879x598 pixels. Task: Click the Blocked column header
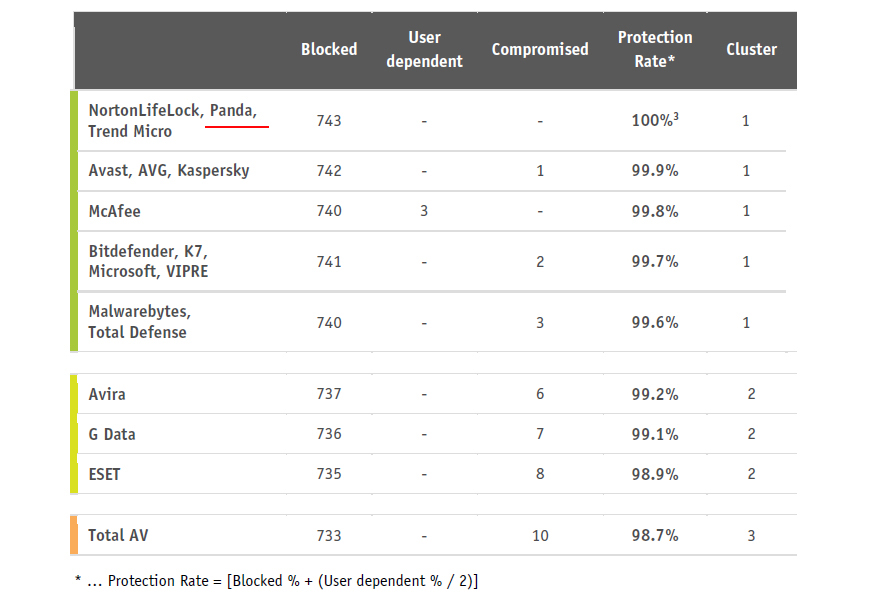pyautogui.click(x=329, y=49)
